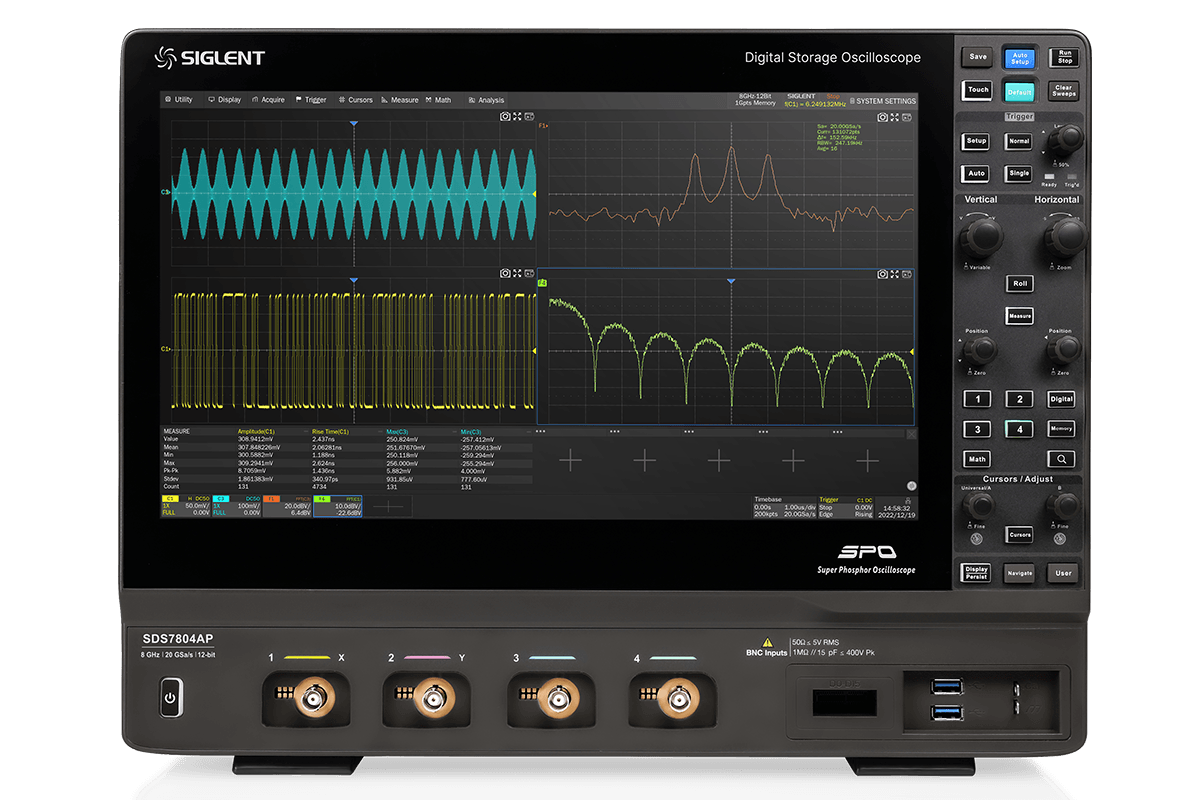Capture screenshot of the orange FFT pane
This screenshot has width=1200, height=800.
pos(882,117)
